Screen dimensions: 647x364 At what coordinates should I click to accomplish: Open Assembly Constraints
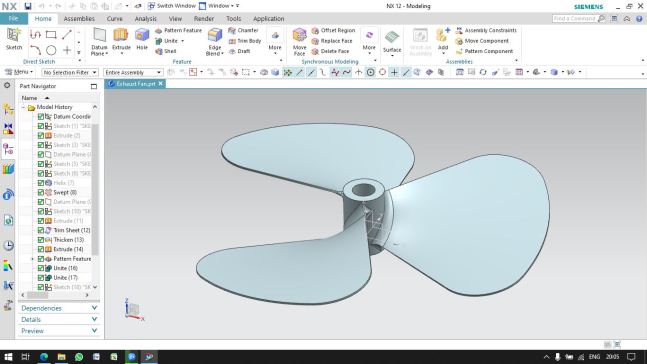coord(486,31)
